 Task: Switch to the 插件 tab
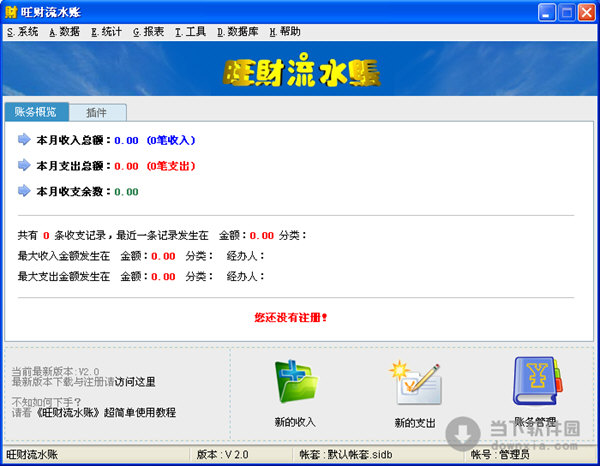pos(97,112)
